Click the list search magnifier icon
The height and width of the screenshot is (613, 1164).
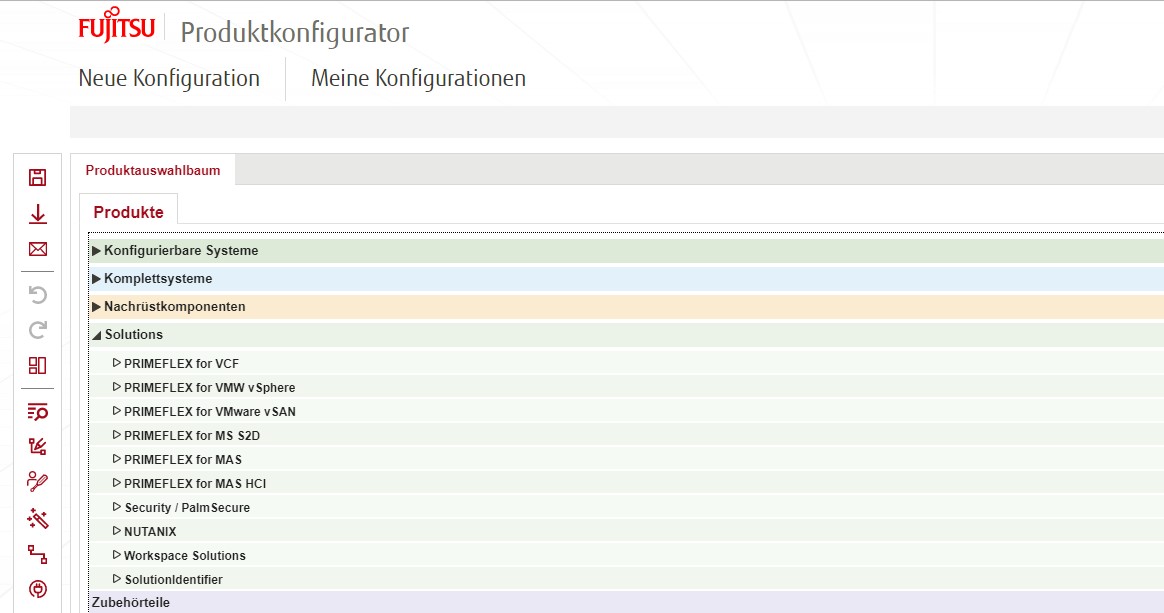point(37,412)
